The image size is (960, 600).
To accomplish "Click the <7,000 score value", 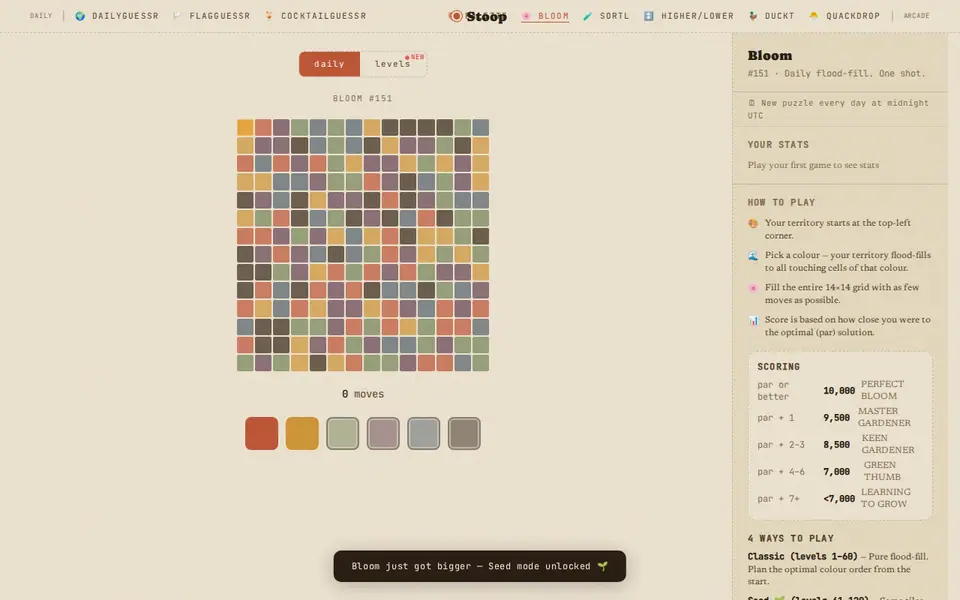I will point(839,498).
